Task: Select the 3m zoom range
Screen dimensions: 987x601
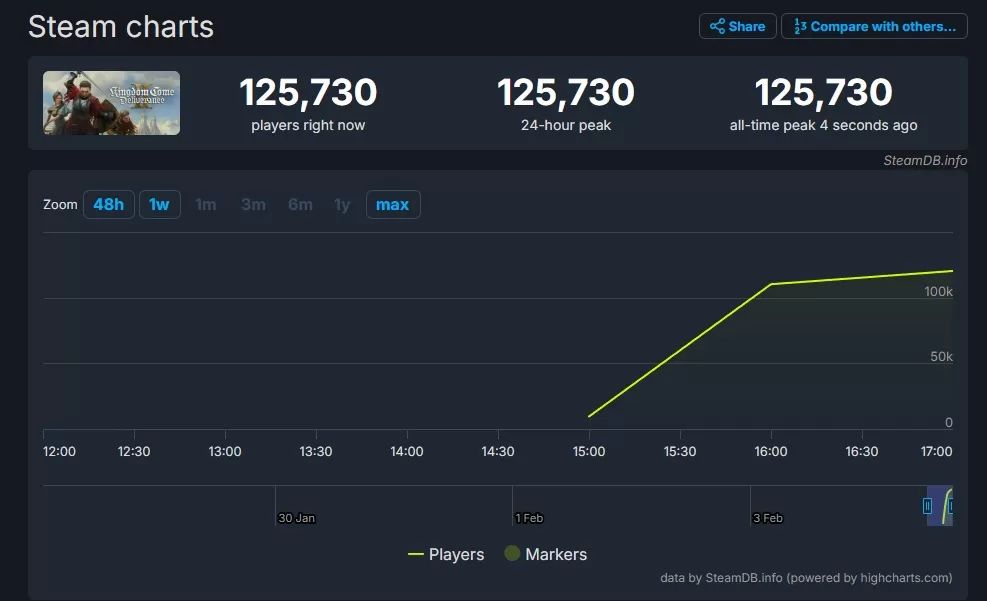Action: coord(253,205)
